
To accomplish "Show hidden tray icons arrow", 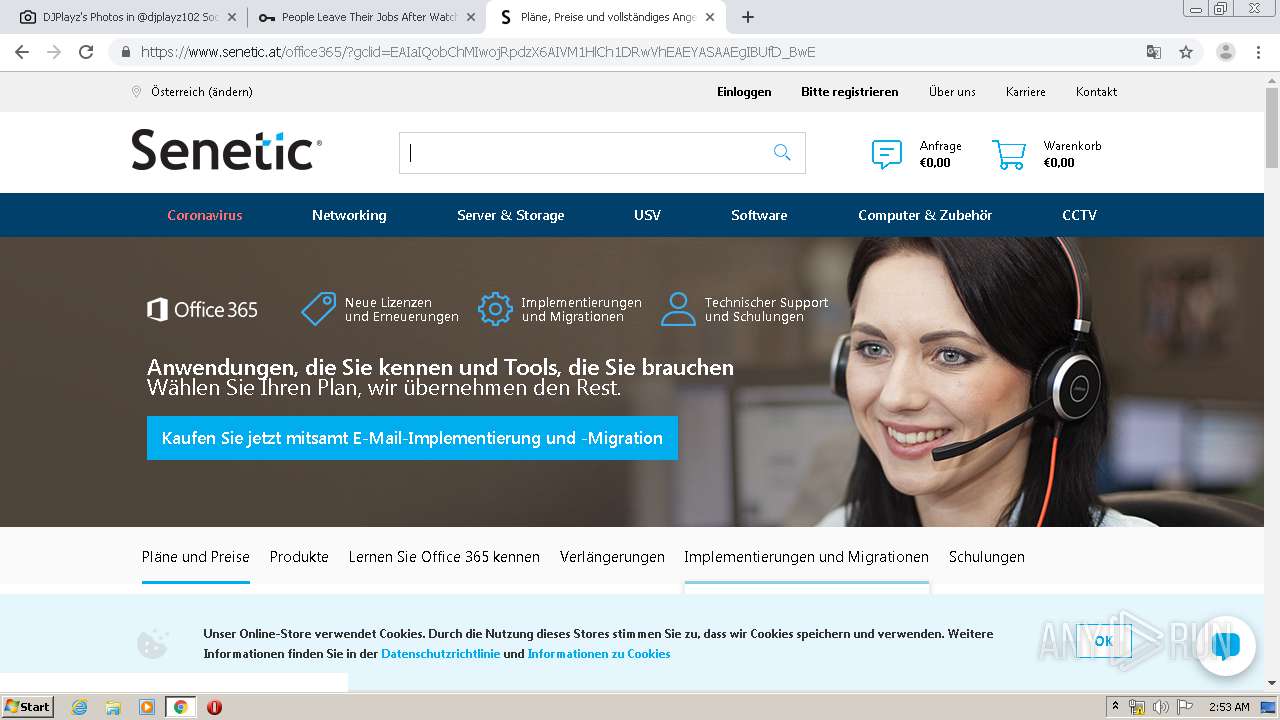I will 1116,707.
